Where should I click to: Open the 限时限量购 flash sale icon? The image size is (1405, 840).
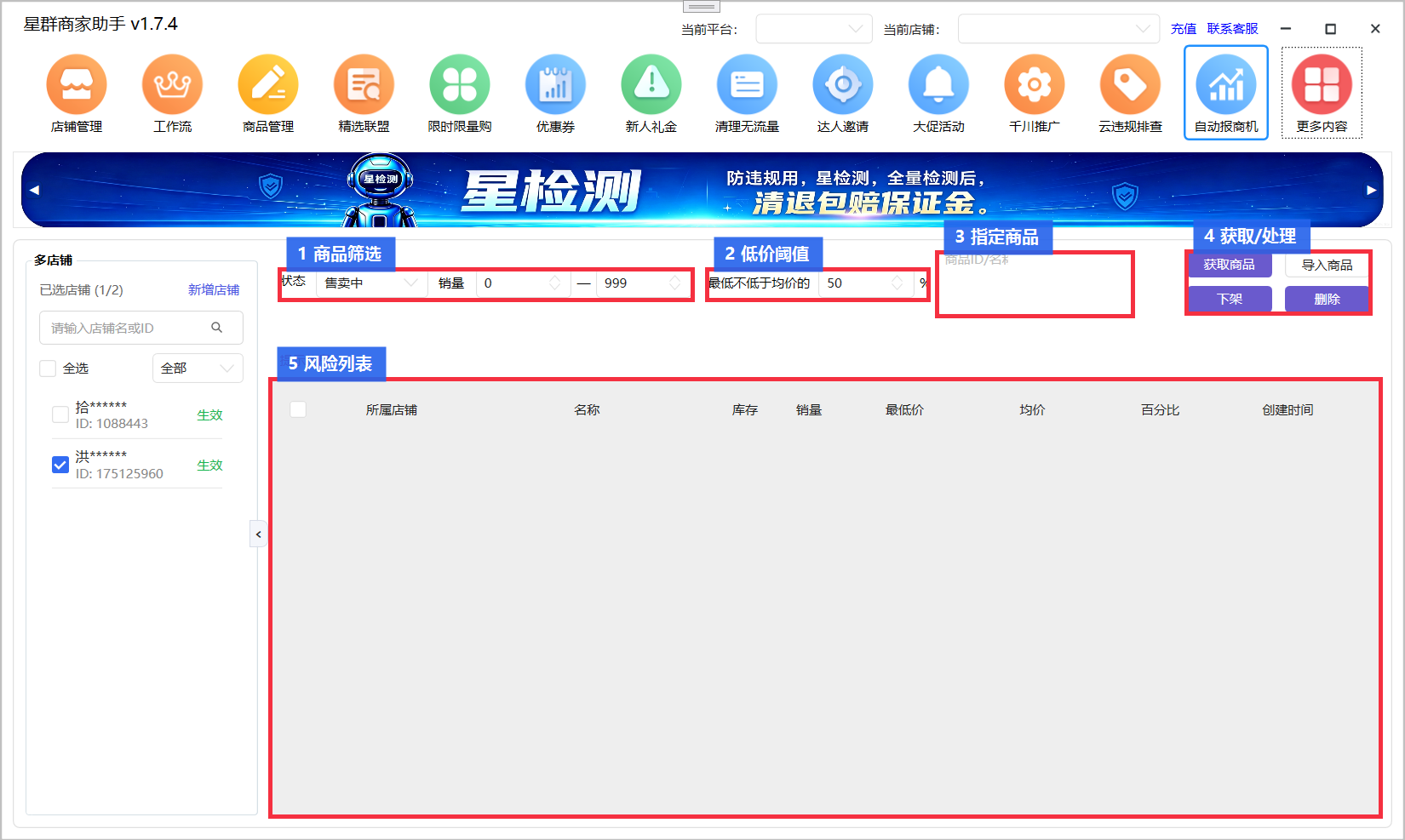point(460,84)
